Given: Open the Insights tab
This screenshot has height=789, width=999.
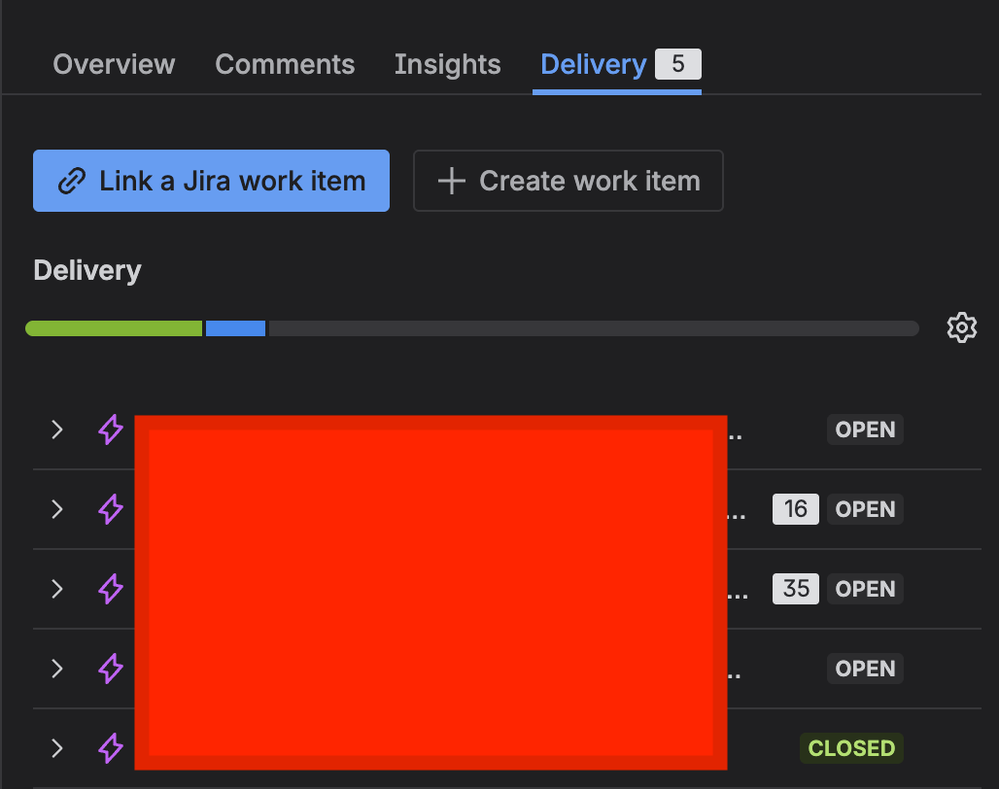Looking at the screenshot, I should (x=447, y=64).
